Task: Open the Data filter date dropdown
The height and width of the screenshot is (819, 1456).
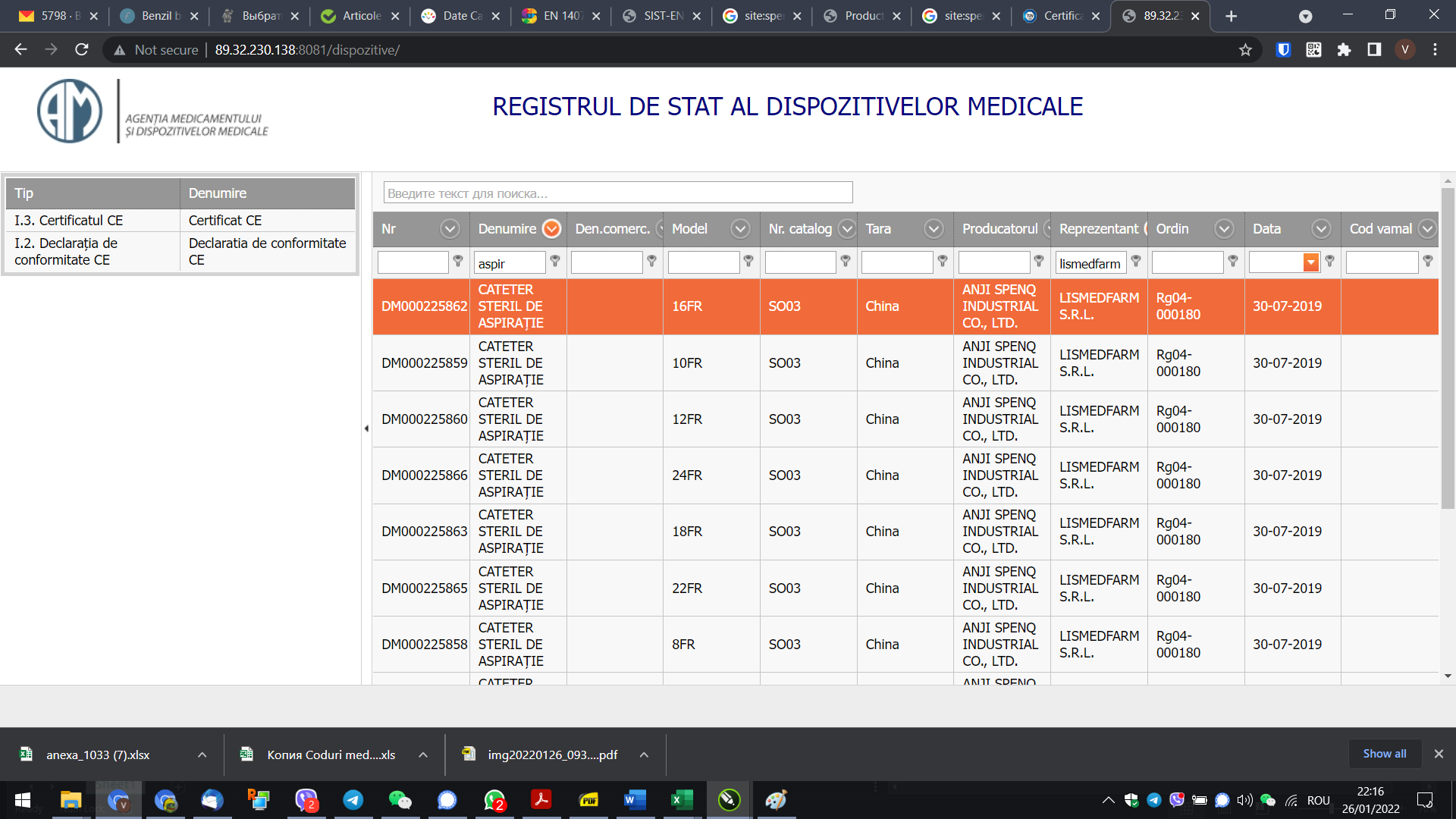Action: tap(1310, 262)
